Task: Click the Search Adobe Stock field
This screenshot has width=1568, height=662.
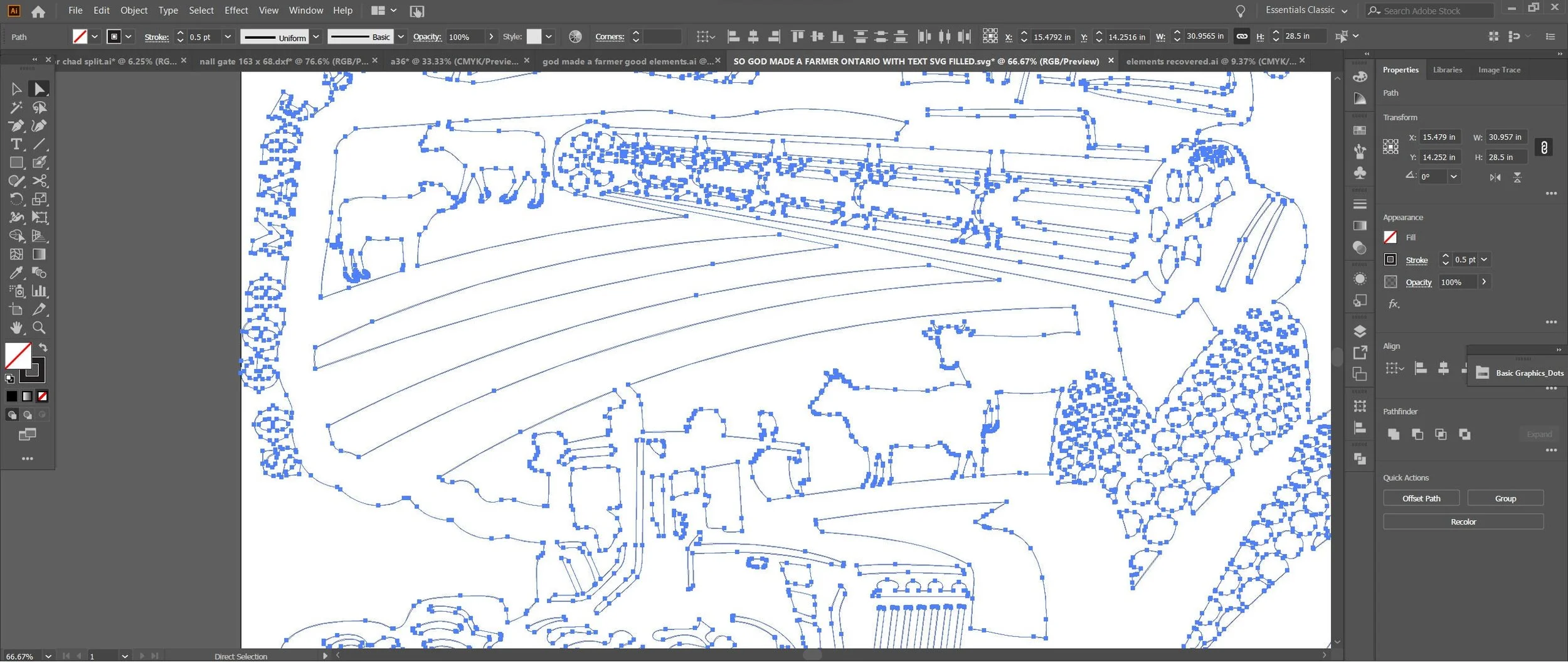Action: pos(1429,11)
